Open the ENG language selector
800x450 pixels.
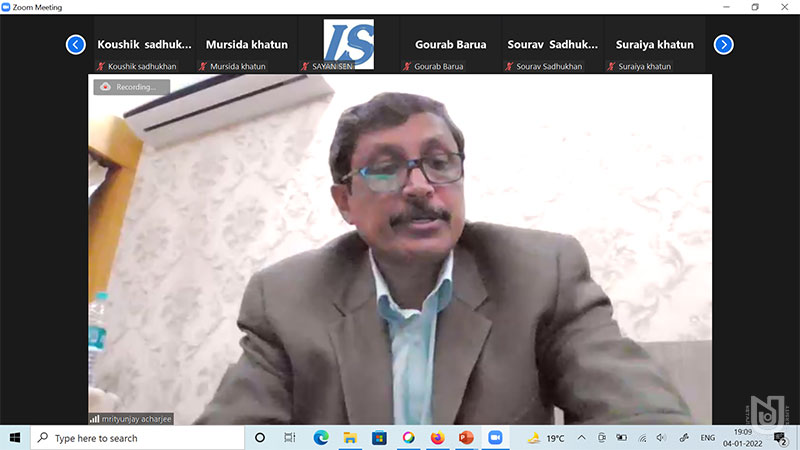click(707, 438)
